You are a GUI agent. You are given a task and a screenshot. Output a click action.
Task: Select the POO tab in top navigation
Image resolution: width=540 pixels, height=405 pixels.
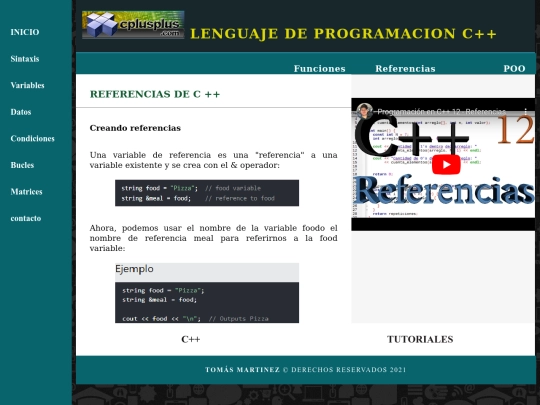click(x=514, y=69)
